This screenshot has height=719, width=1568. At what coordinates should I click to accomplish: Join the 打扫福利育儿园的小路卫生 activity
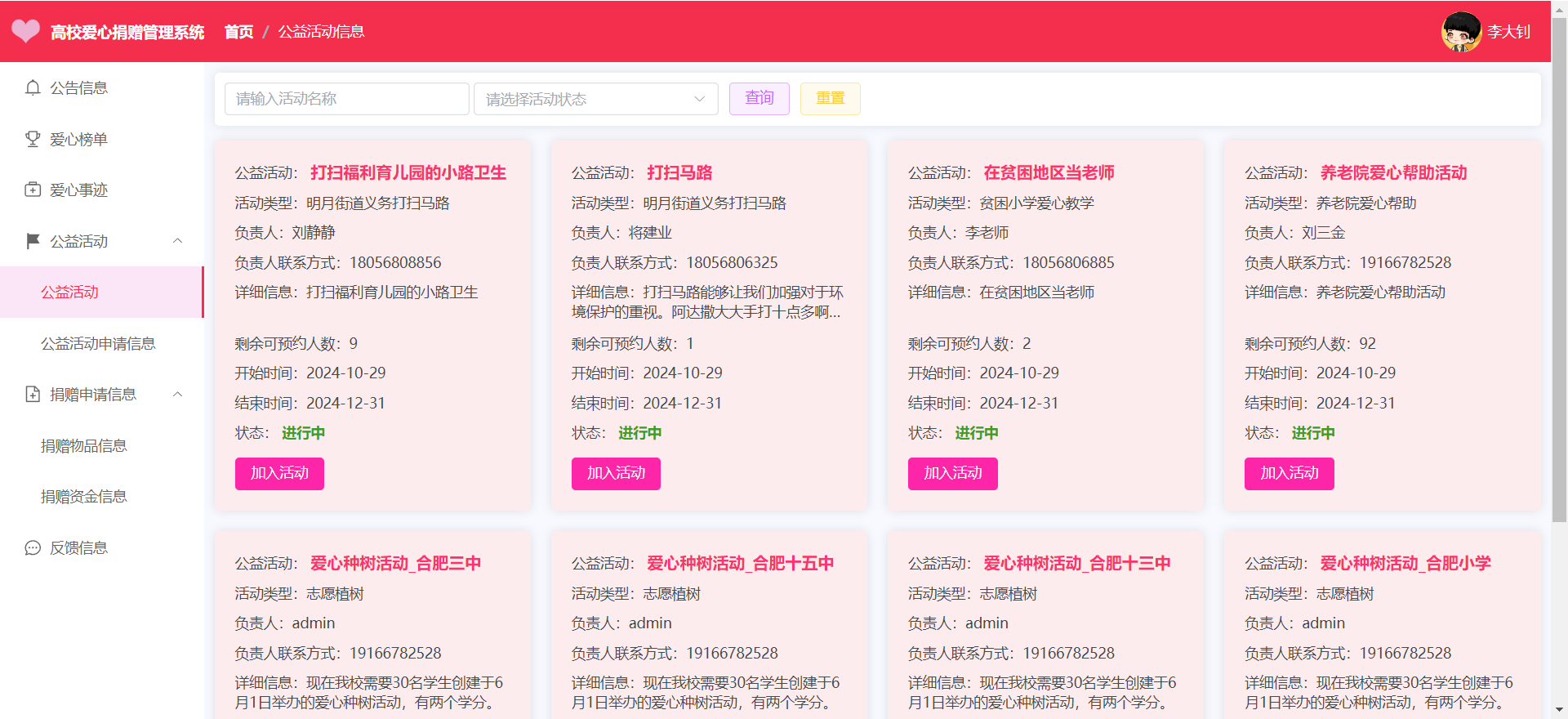click(279, 473)
